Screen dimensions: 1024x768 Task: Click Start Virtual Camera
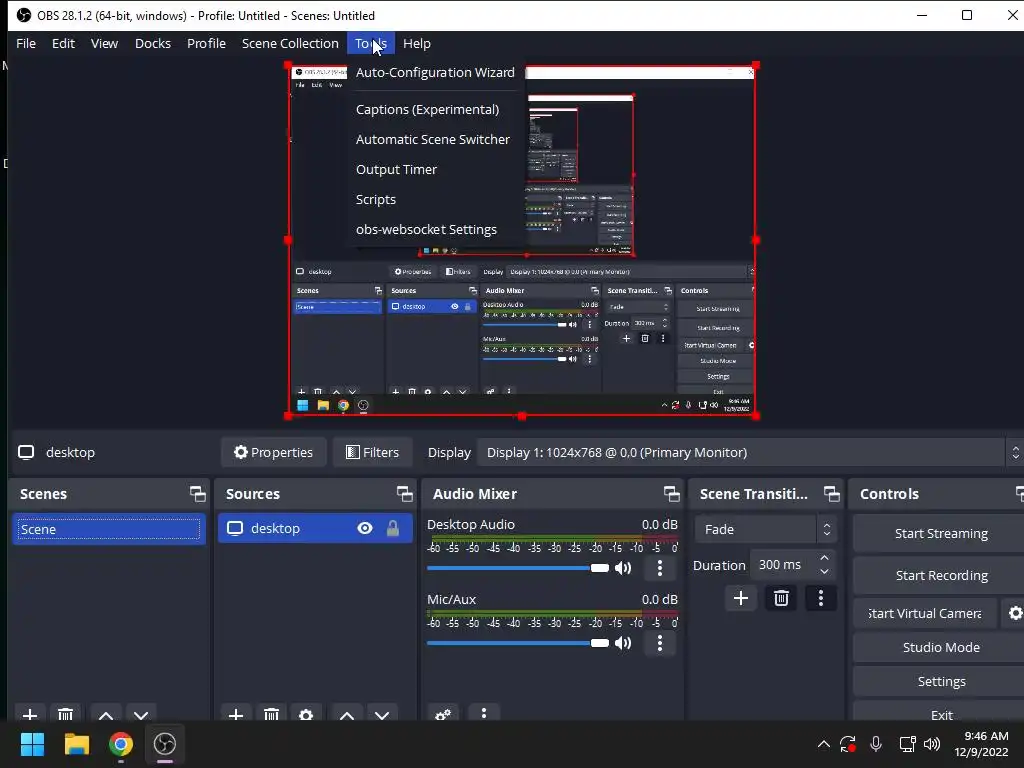(x=925, y=613)
